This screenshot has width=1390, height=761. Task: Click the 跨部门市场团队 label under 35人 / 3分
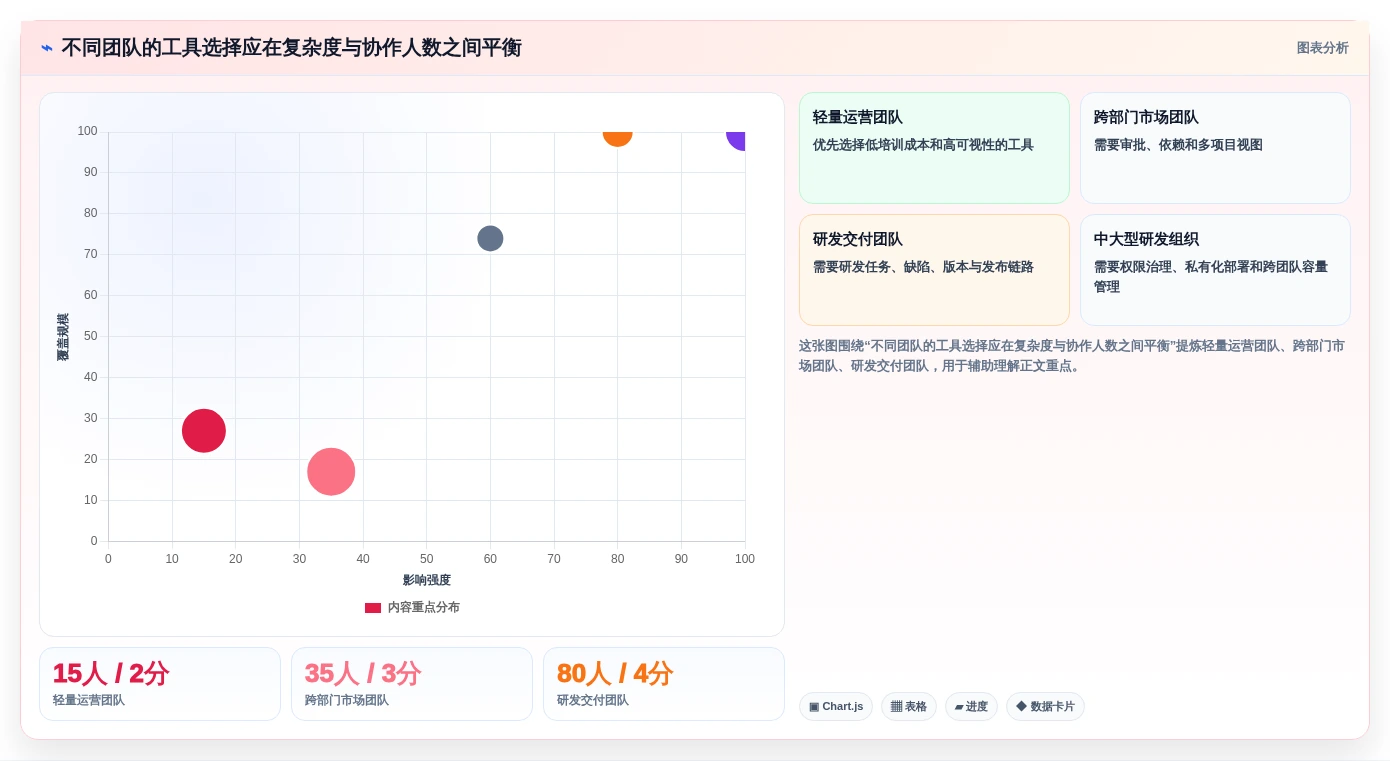347,701
